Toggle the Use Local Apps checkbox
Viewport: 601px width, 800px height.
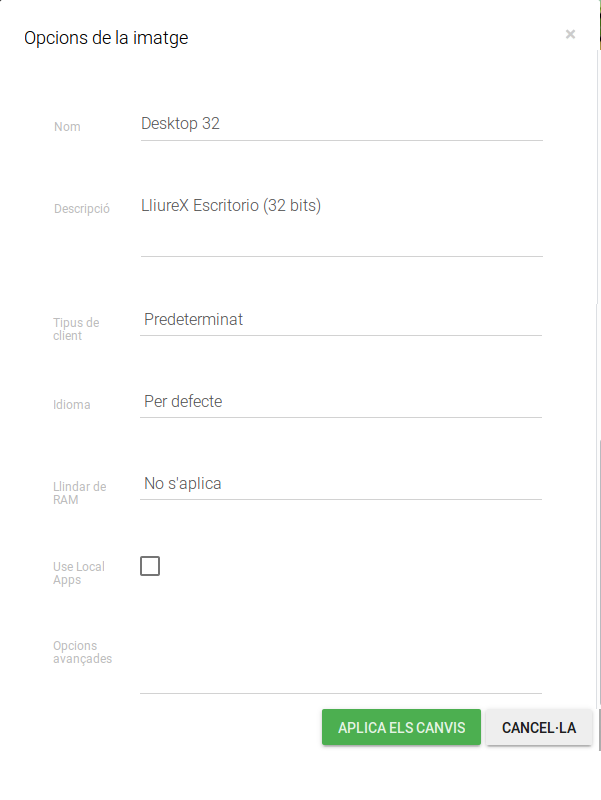[150, 566]
